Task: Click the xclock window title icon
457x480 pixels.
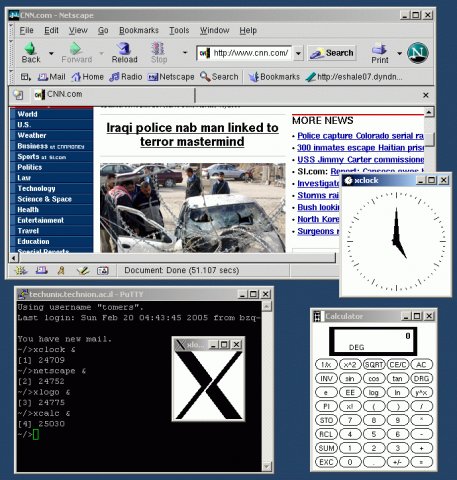Action: [x=348, y=180]
